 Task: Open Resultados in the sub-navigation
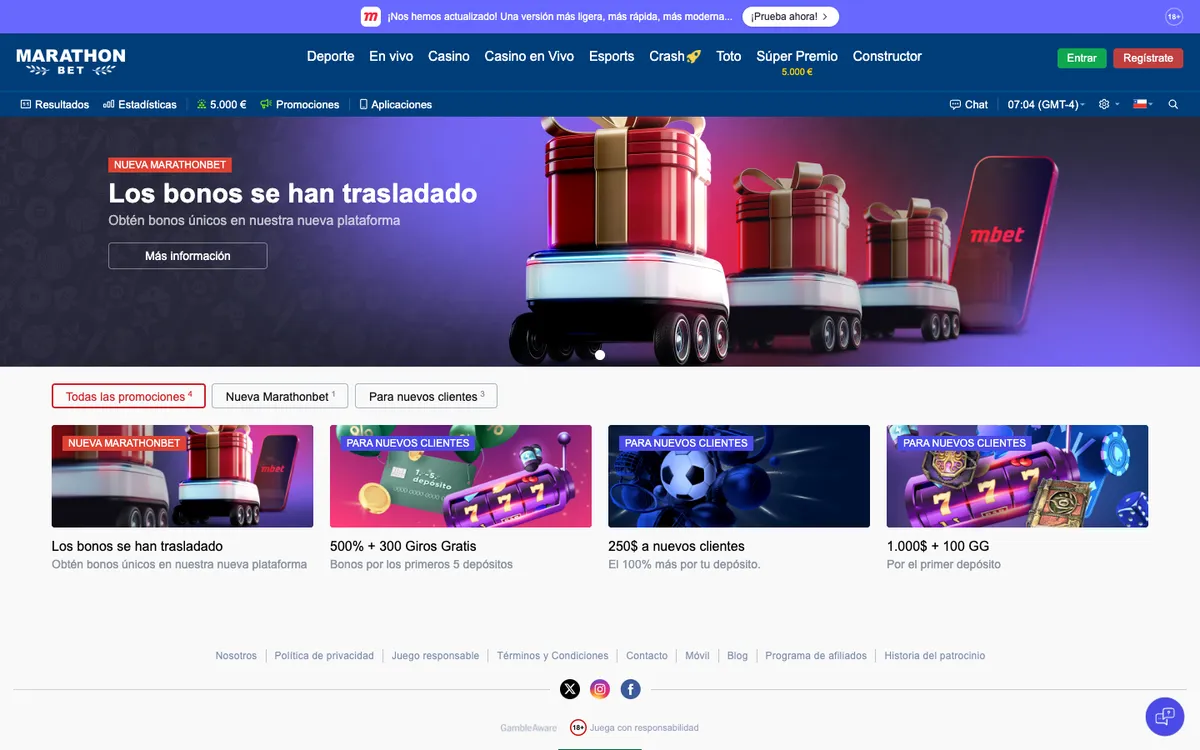click(x=55, y=104)
